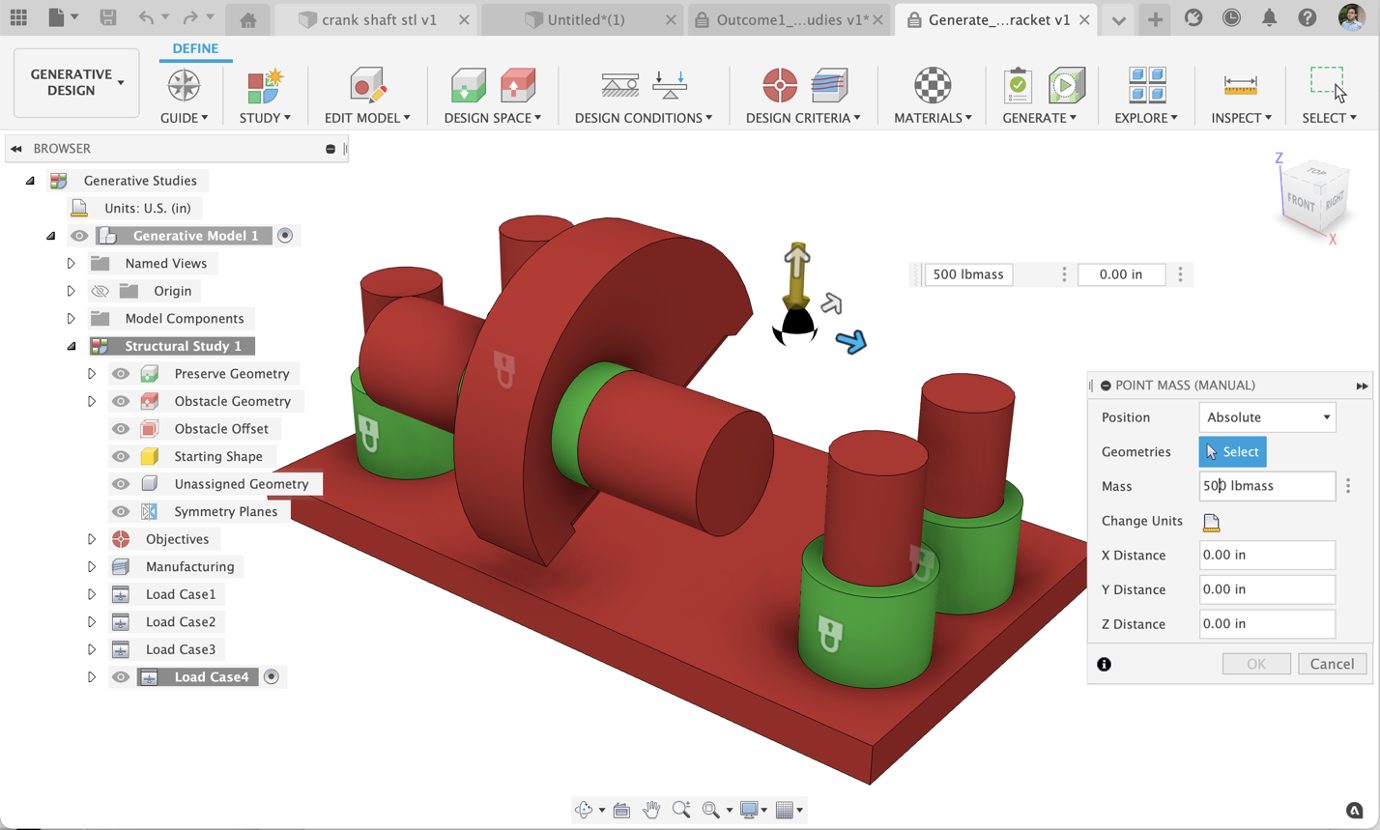Click the job status clock icon
Image resolution: width=1380 pixels, height=830 pixels.
pos(1231,18)
